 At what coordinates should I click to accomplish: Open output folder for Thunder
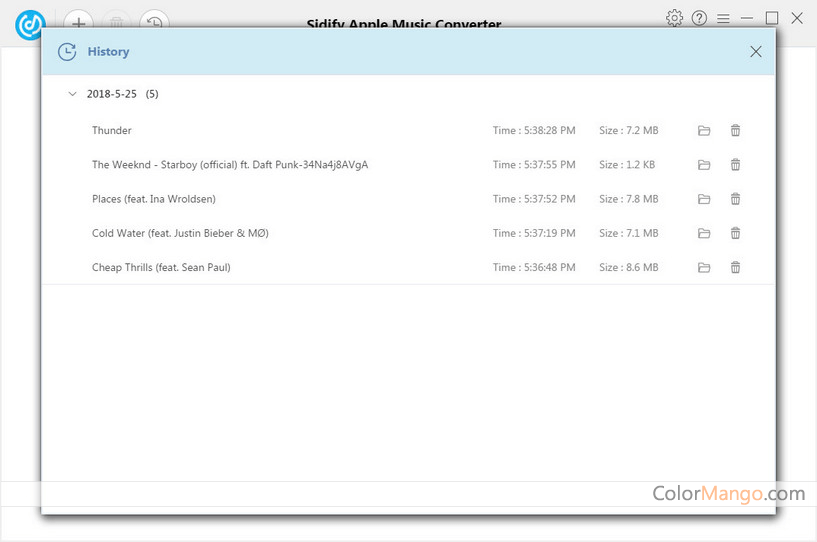coord(704,131)
